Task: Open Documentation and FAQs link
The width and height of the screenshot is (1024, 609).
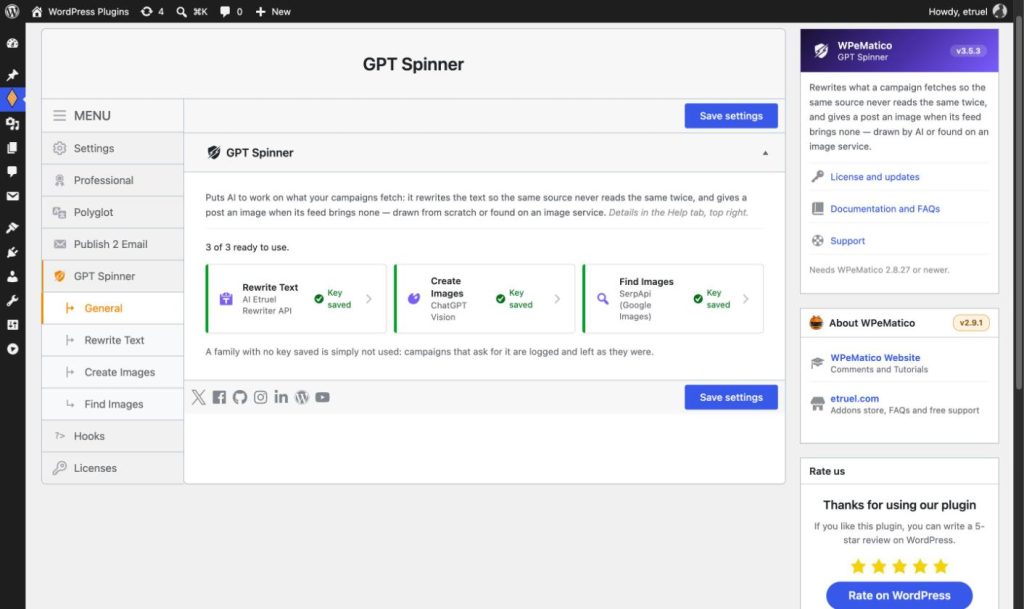Action: [885, 209]
